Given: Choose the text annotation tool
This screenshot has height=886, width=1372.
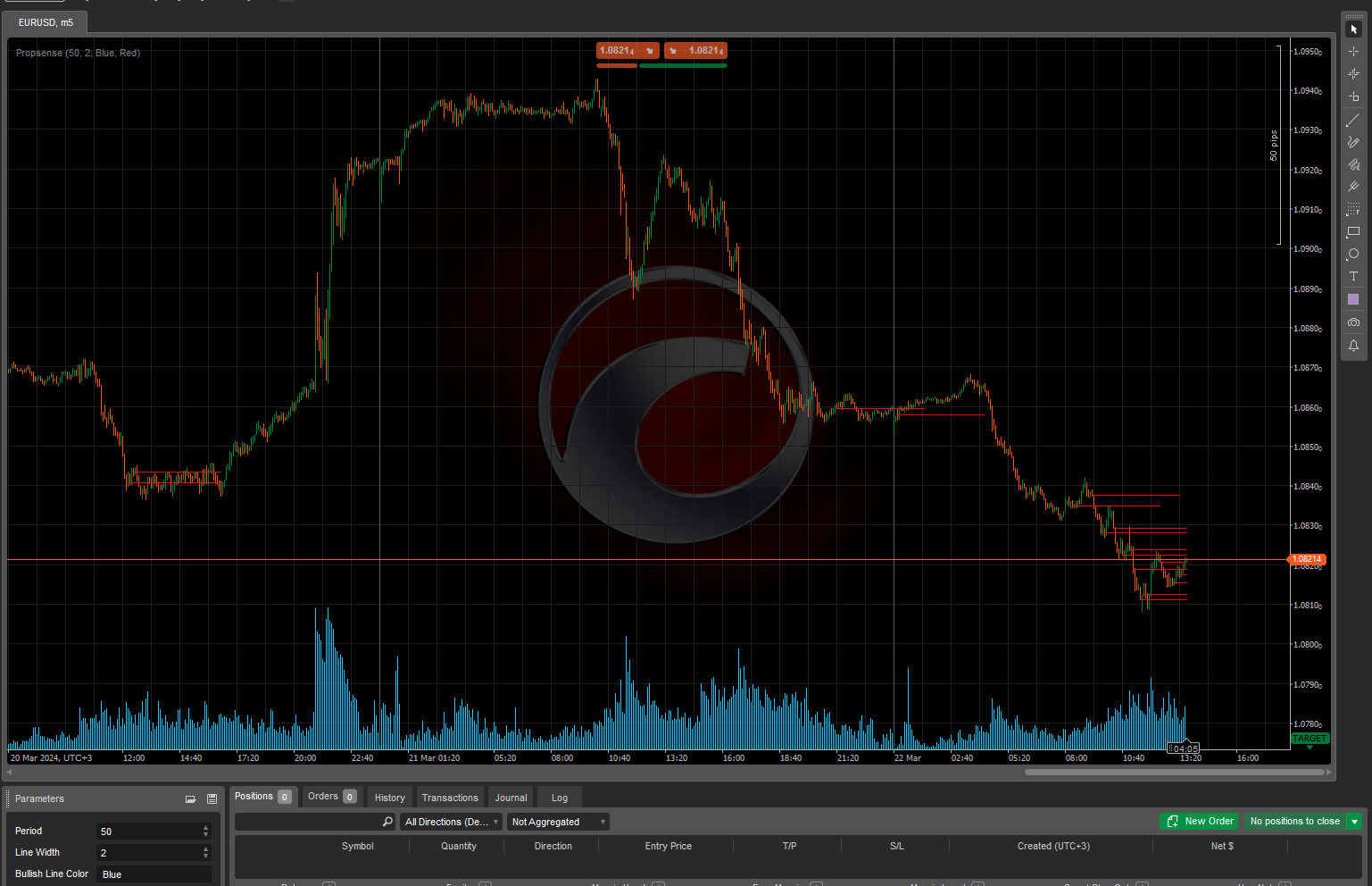Looking at the screenshot, I should pyautogui.click(x=1353, y=276).
